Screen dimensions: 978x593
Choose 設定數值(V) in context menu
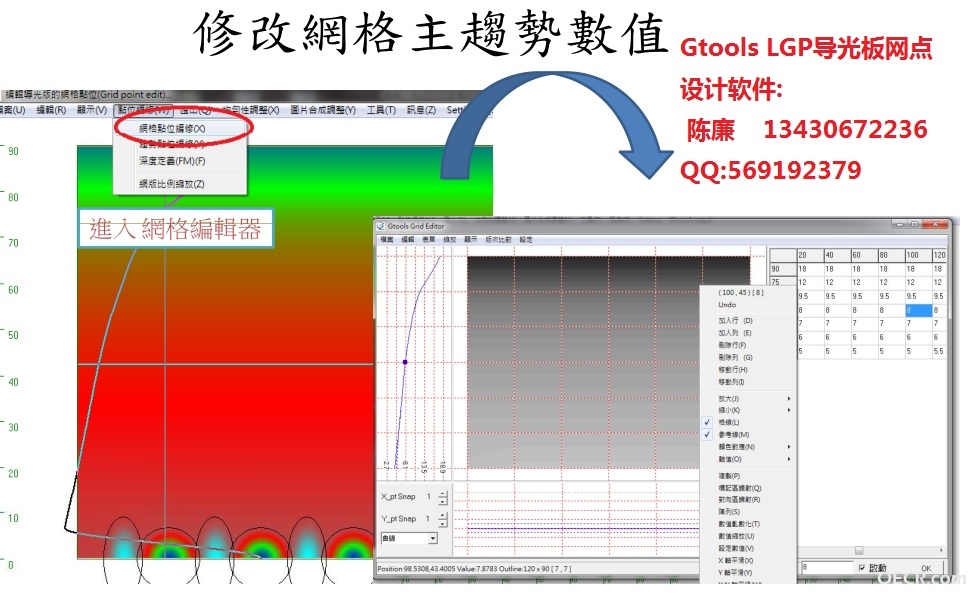pyautogui.click(x=735, y=549)
